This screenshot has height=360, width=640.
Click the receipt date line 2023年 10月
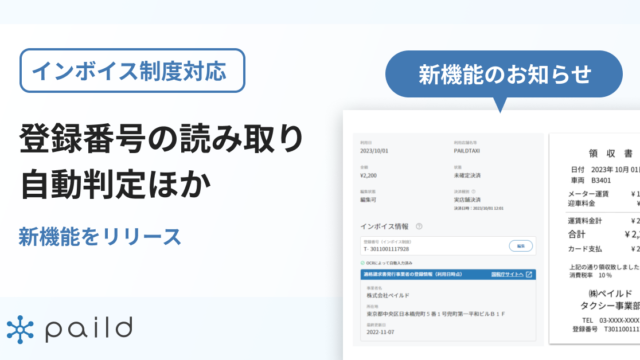click(x=605, y=169)
